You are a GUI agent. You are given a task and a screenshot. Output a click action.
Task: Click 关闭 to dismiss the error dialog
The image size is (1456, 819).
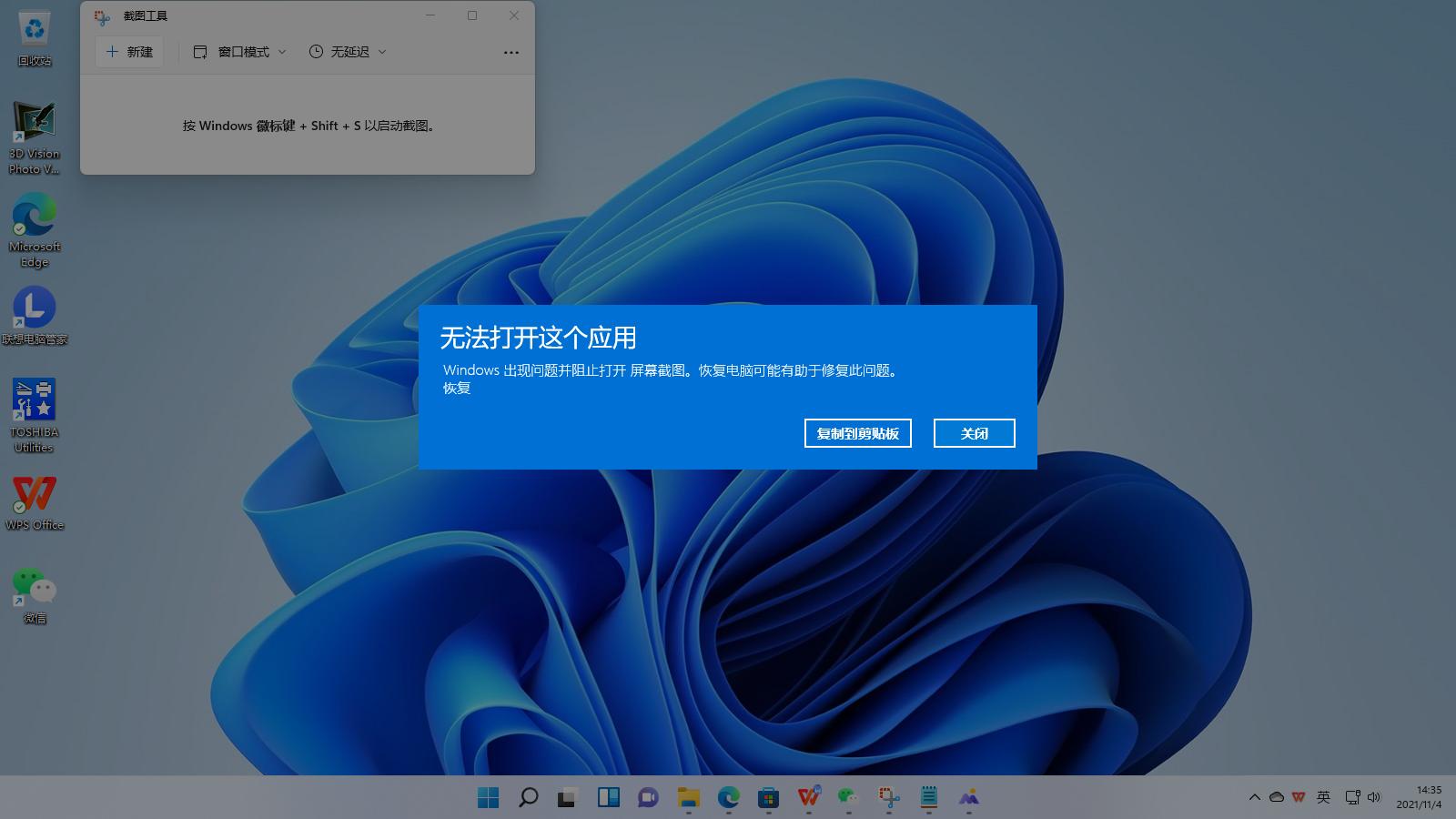point(974,433)
